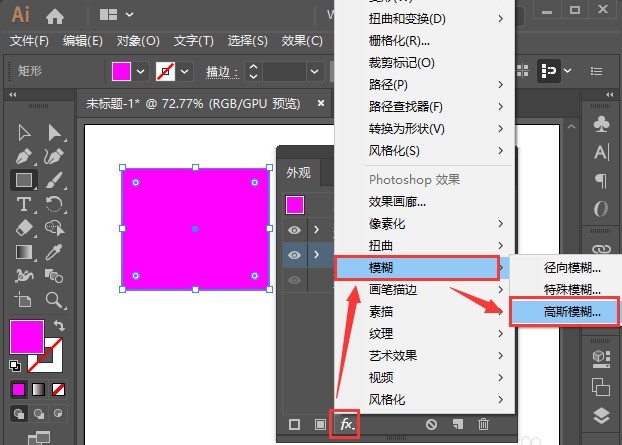
Task: Swap fill and stroke colors
Action: tap(60, 326)
